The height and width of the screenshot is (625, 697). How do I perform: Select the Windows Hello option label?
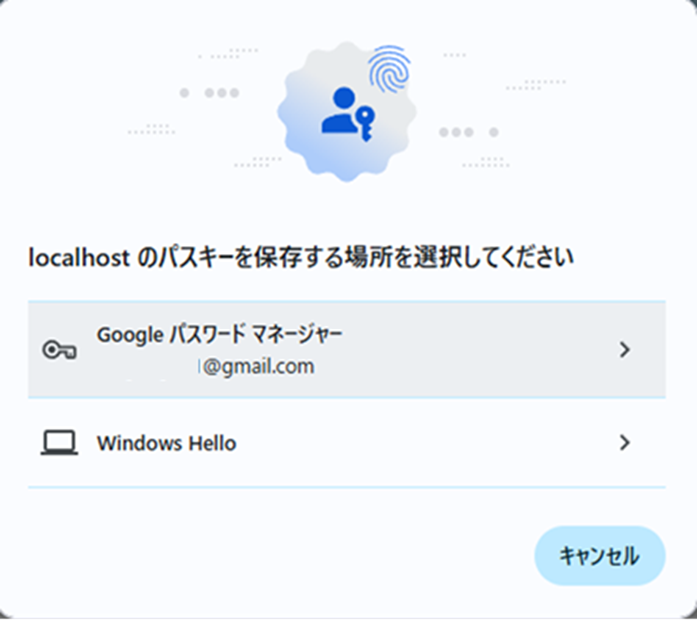167,443
